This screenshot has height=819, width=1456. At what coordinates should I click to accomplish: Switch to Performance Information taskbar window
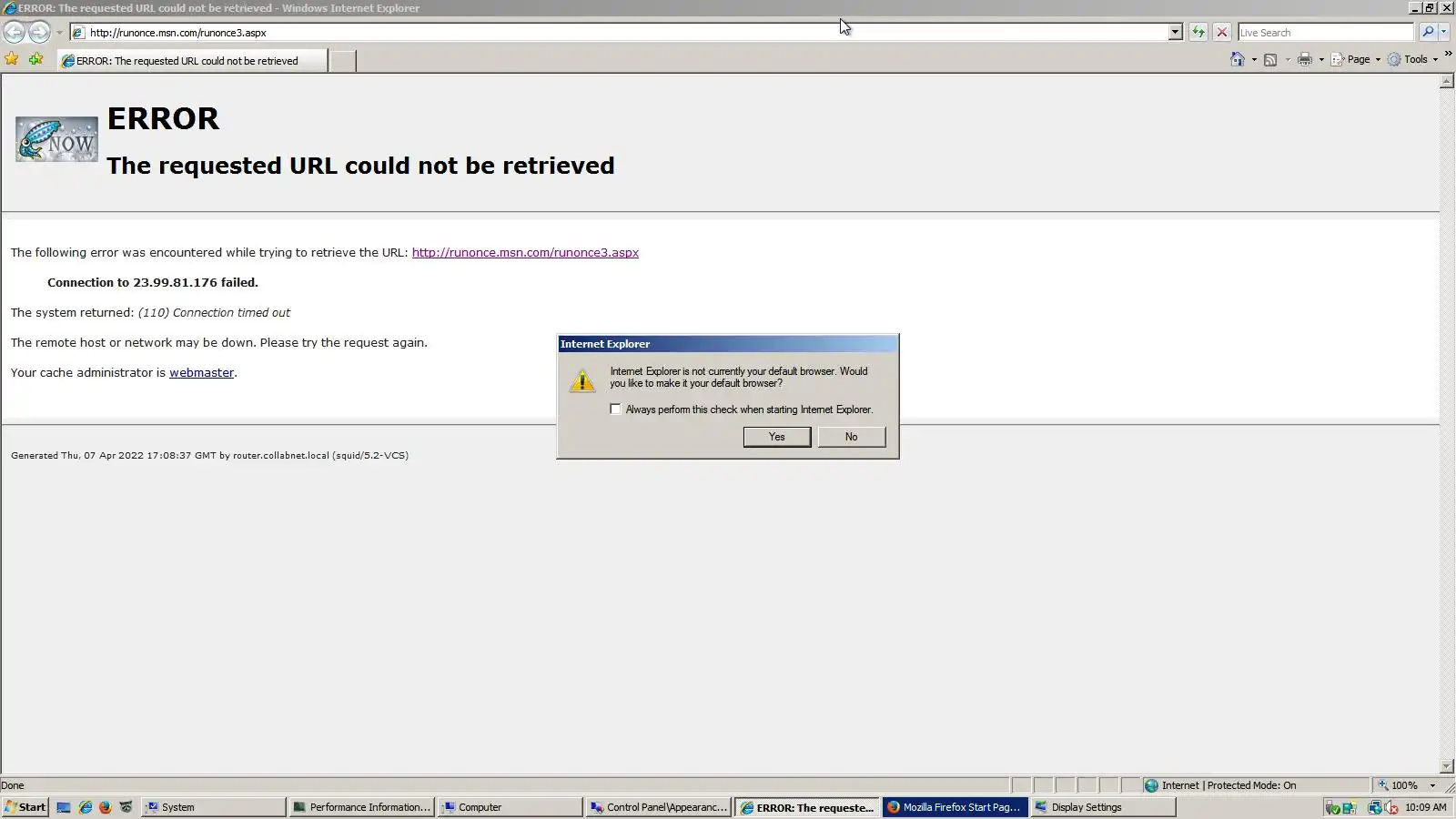[361, 807]
